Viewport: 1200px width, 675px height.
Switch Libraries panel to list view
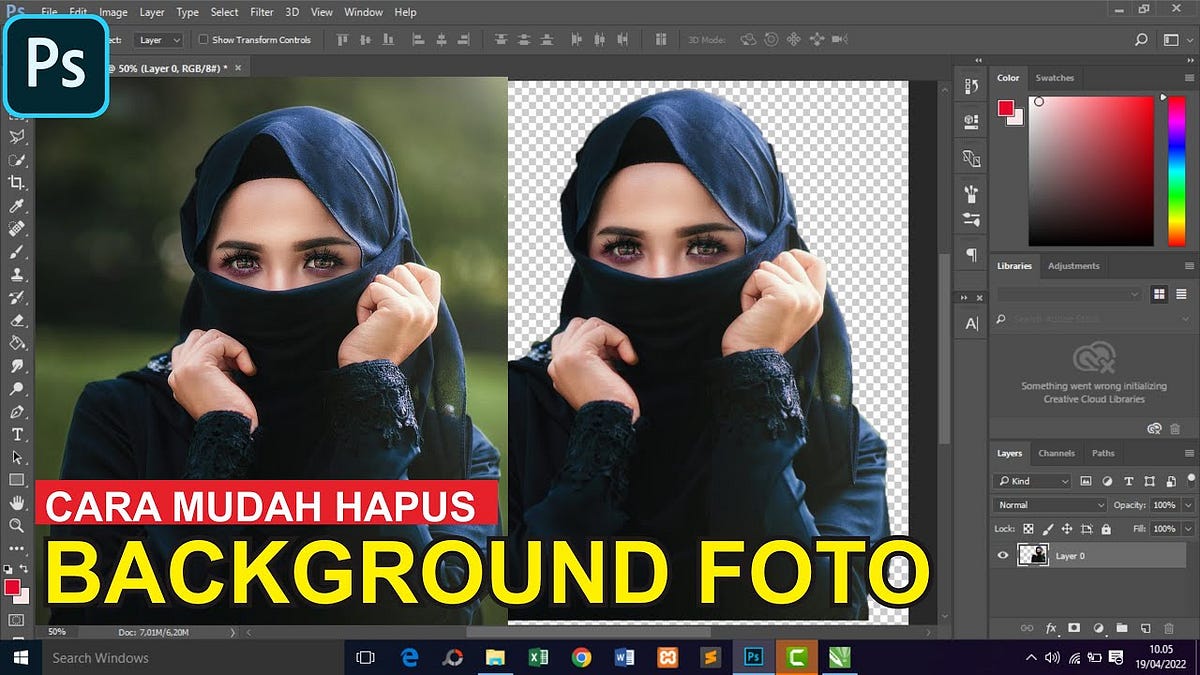tap(1181, 293)
